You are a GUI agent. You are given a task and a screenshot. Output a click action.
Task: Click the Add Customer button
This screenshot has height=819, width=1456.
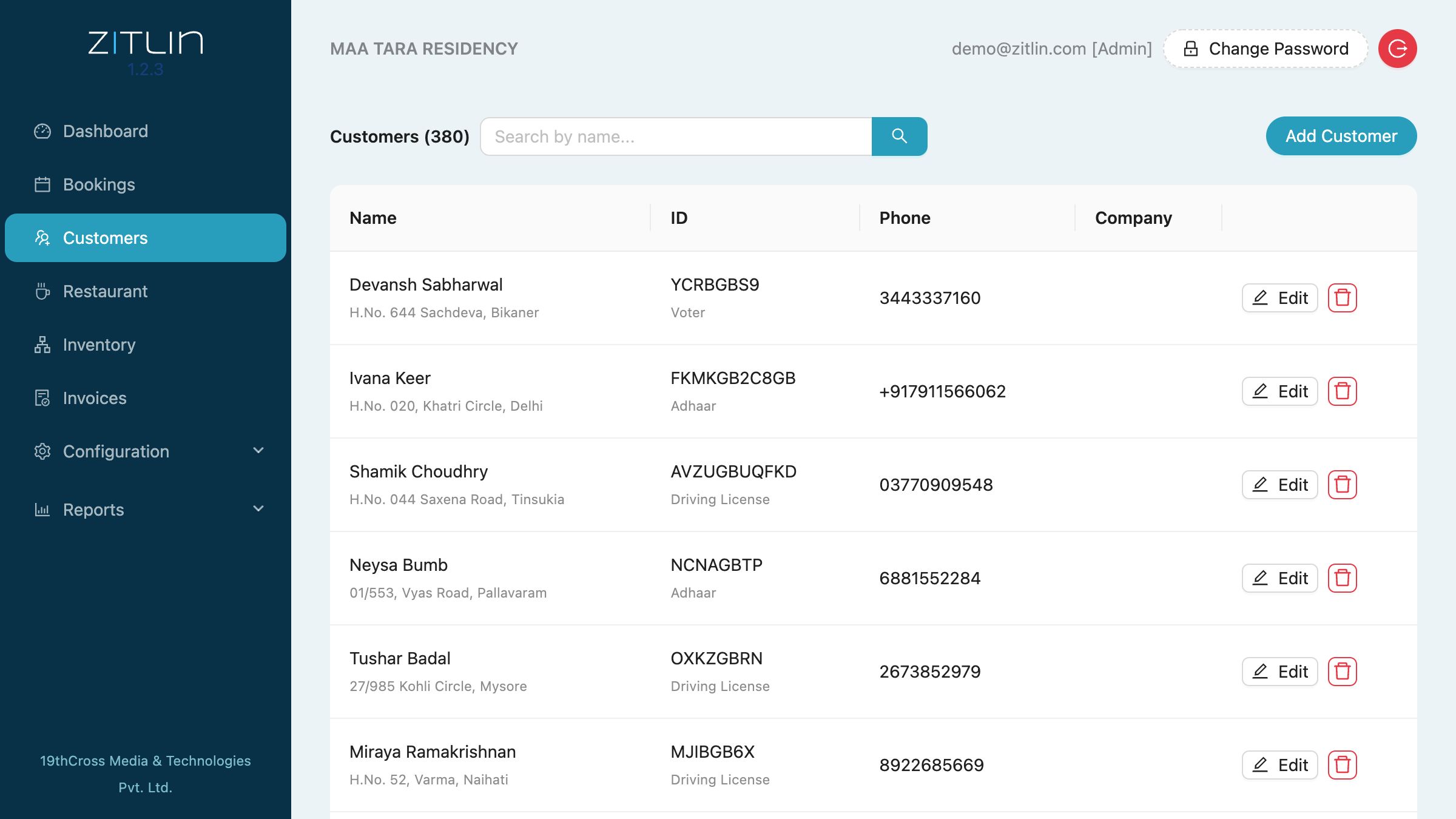pos(1341,136)
